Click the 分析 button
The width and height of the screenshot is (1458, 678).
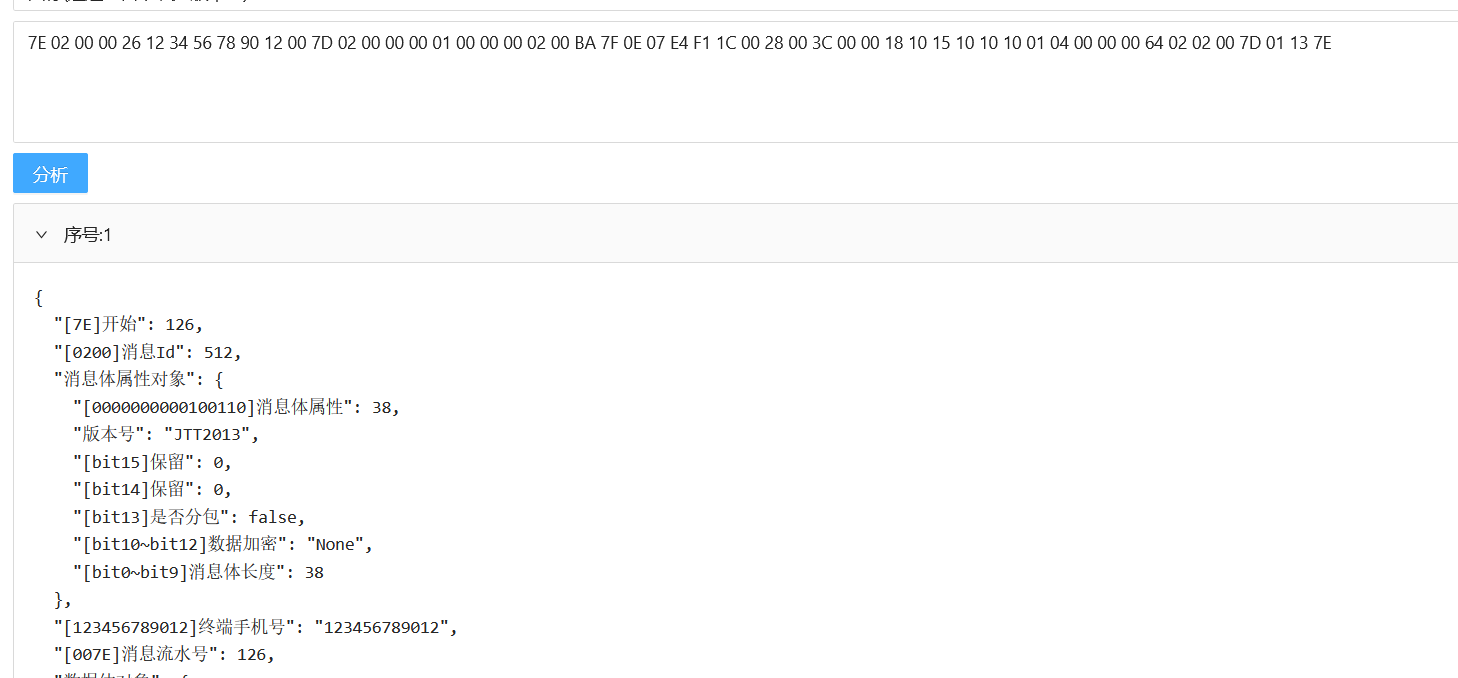[50, 173]
